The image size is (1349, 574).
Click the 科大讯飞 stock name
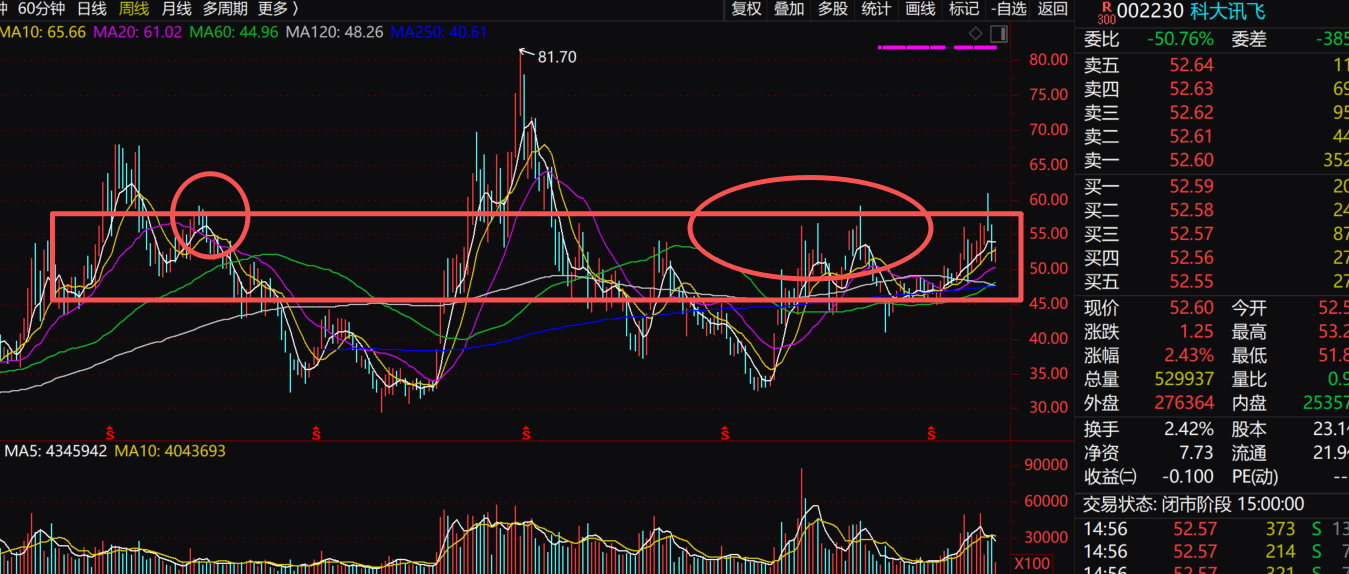tap(1228, 12)
